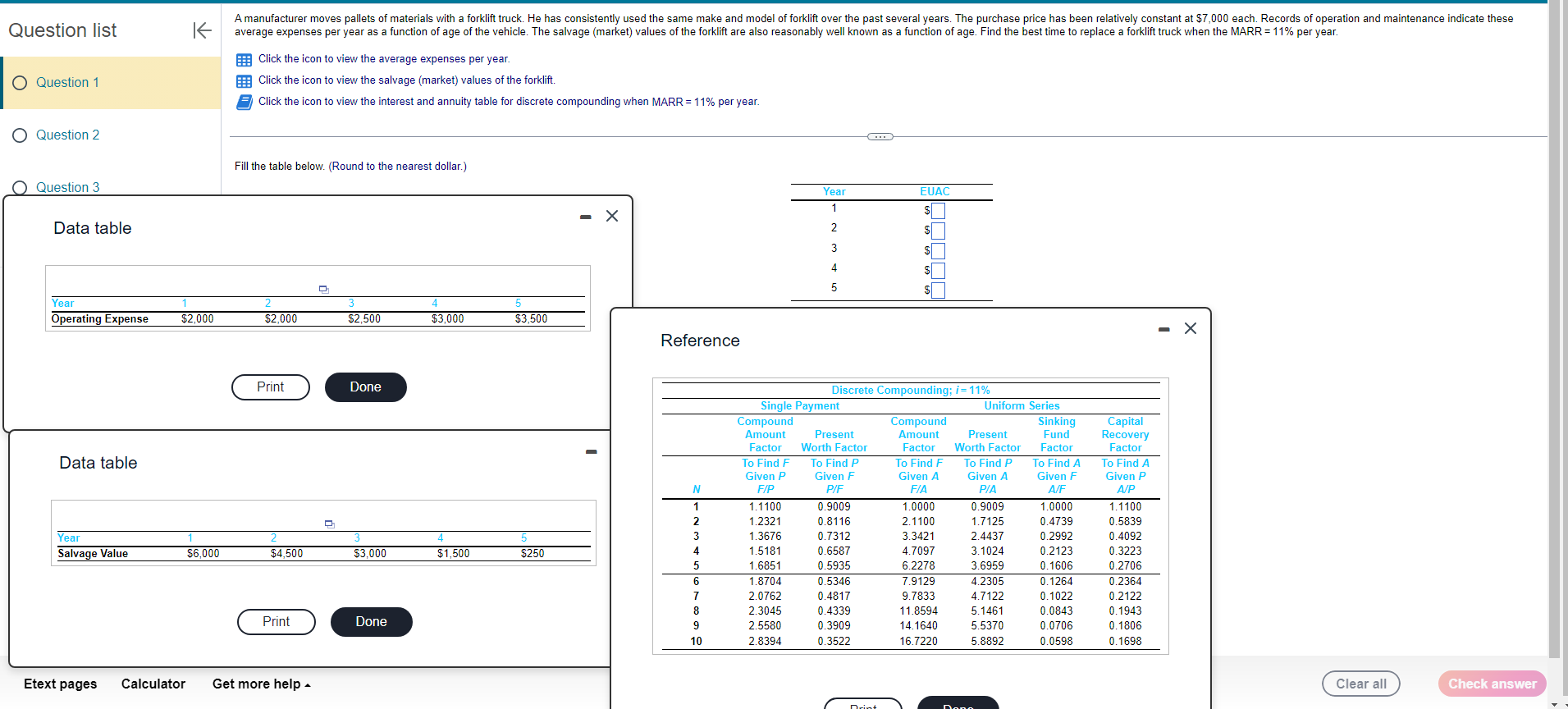Viewport: 1568px width, 709px height.
Task: Click the vertical scrollbar of the question pane
Action: [x=1554, y=328]
